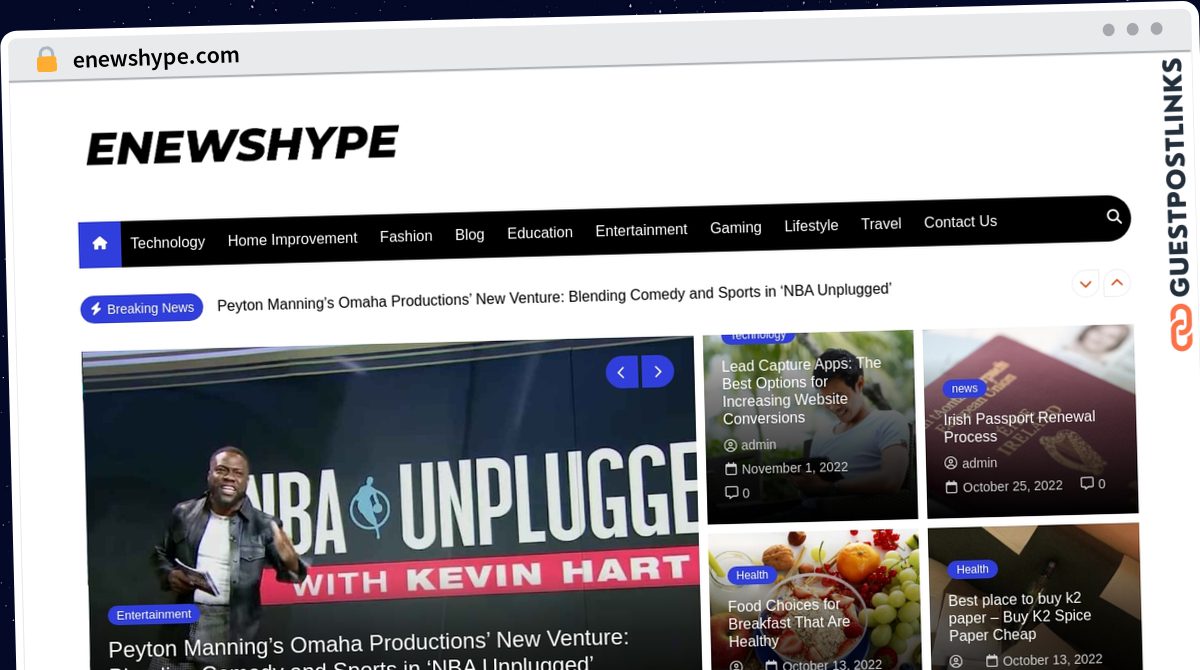Open Lead Capture Apps article title
Screen dimensions: 1200x670
point(801,391)
